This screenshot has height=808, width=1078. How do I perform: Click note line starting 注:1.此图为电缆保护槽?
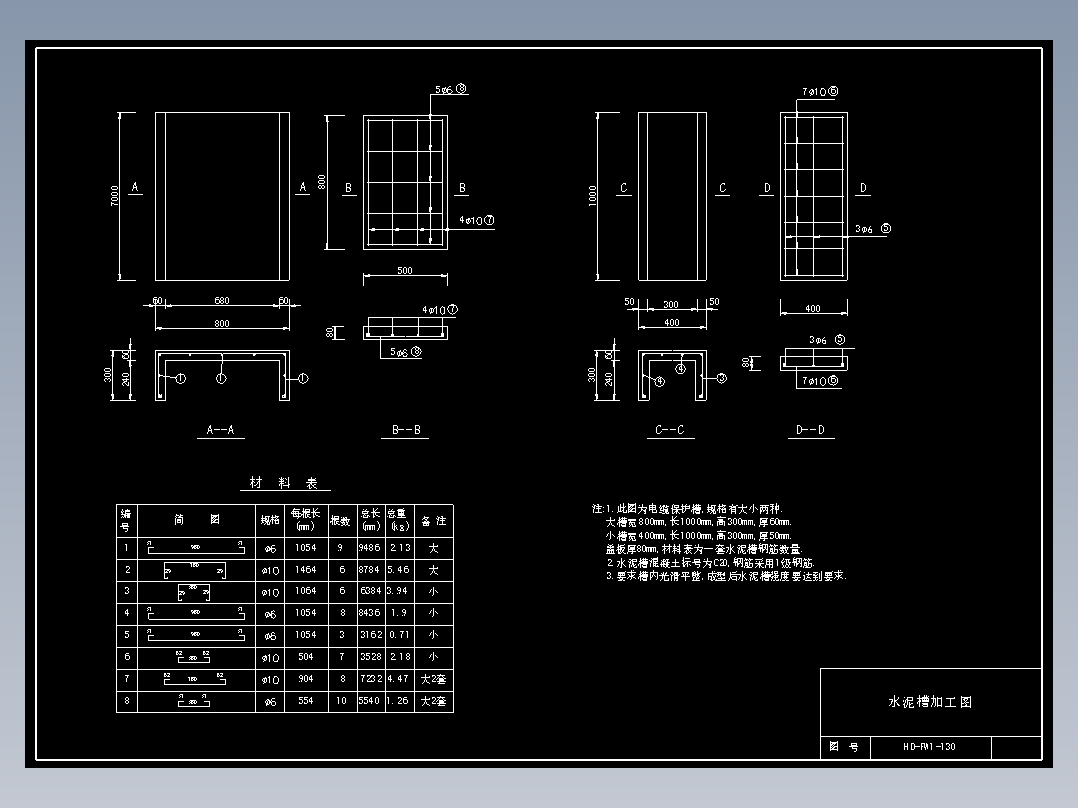[x=687, y=509]
